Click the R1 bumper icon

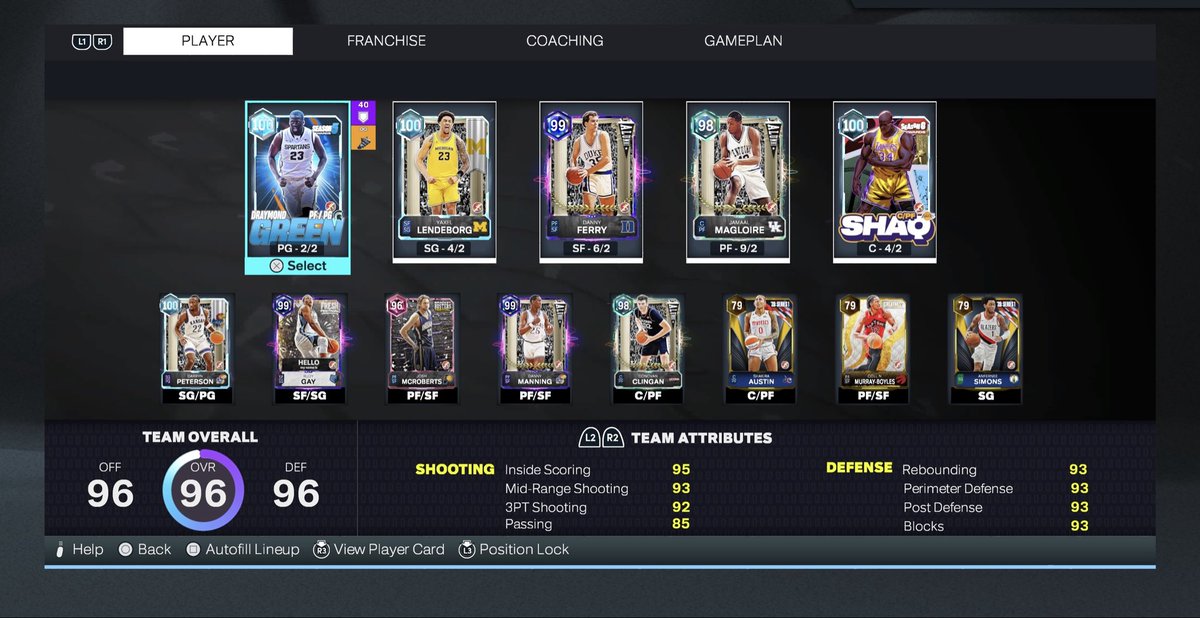[102, 42]
